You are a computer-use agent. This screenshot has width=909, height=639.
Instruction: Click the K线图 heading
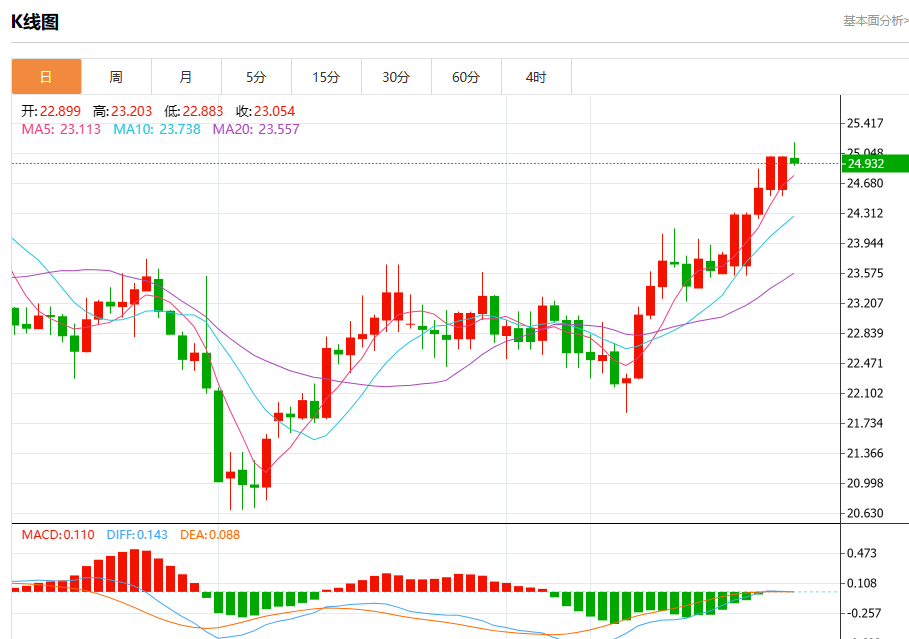pos(35,22)
